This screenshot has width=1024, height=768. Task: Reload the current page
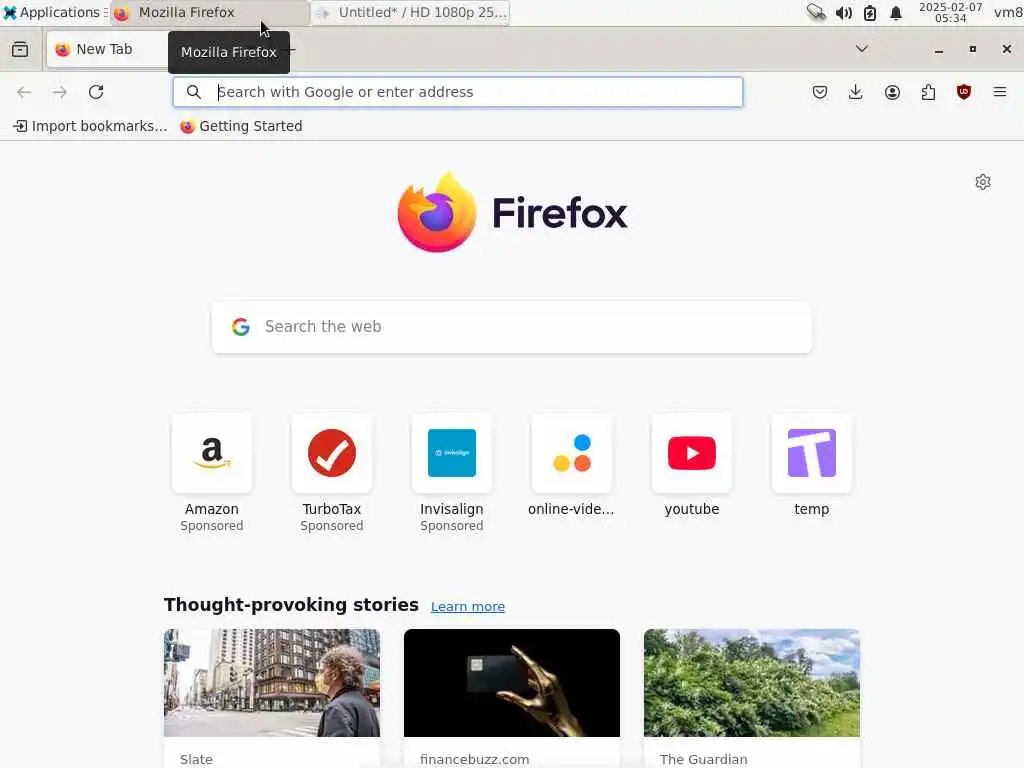coord(96,92)
